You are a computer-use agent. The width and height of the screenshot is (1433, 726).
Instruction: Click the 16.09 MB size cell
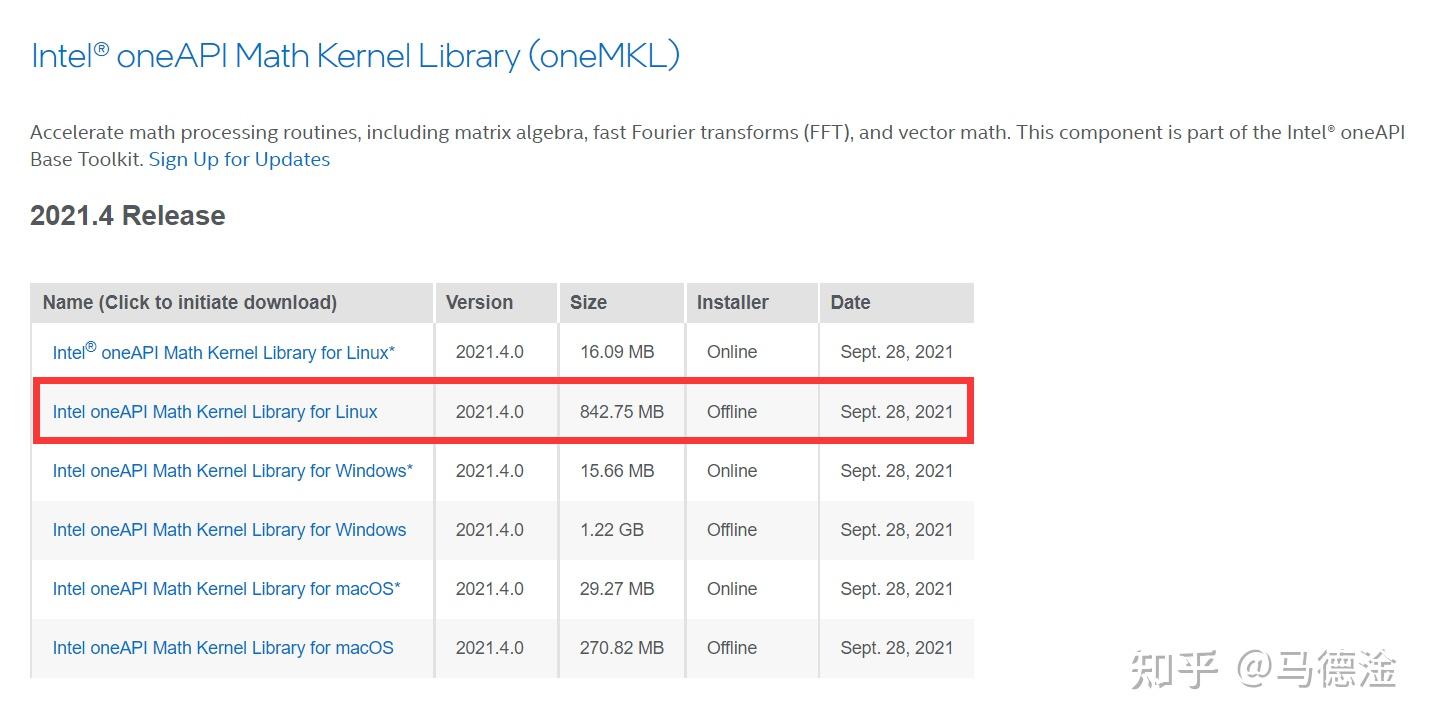pos(616,352)
